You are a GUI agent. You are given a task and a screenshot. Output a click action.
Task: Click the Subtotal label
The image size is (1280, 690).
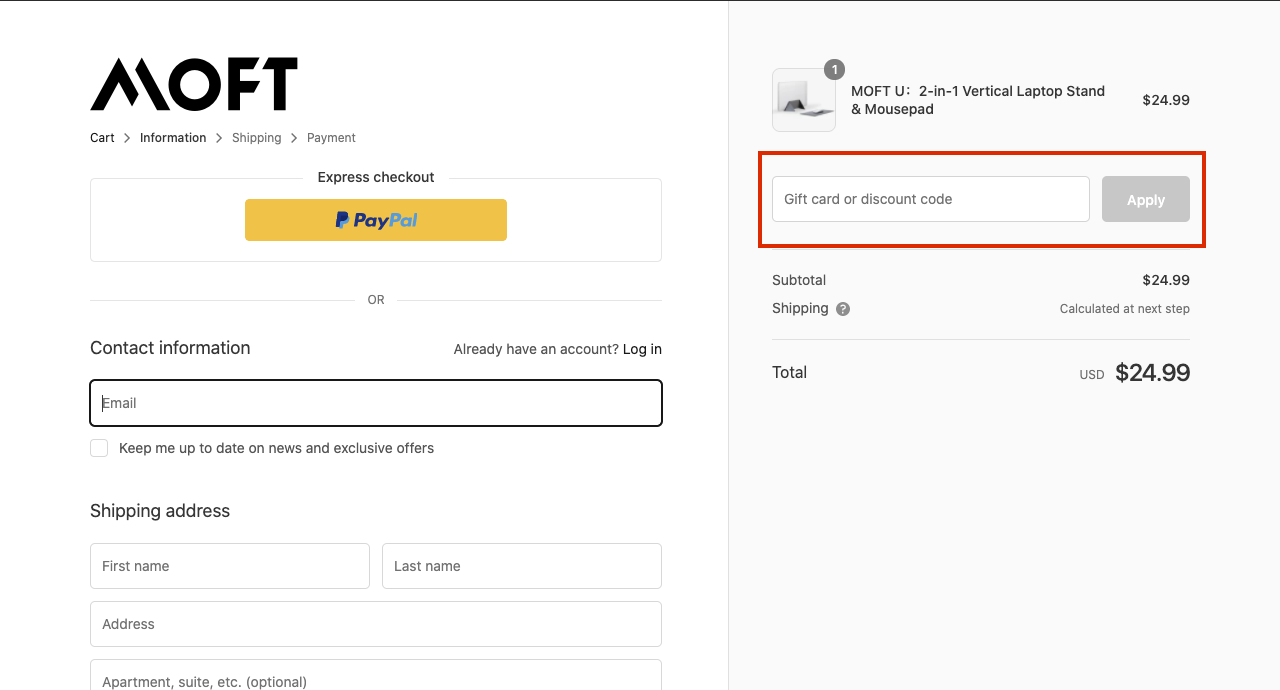pos(799,280)
